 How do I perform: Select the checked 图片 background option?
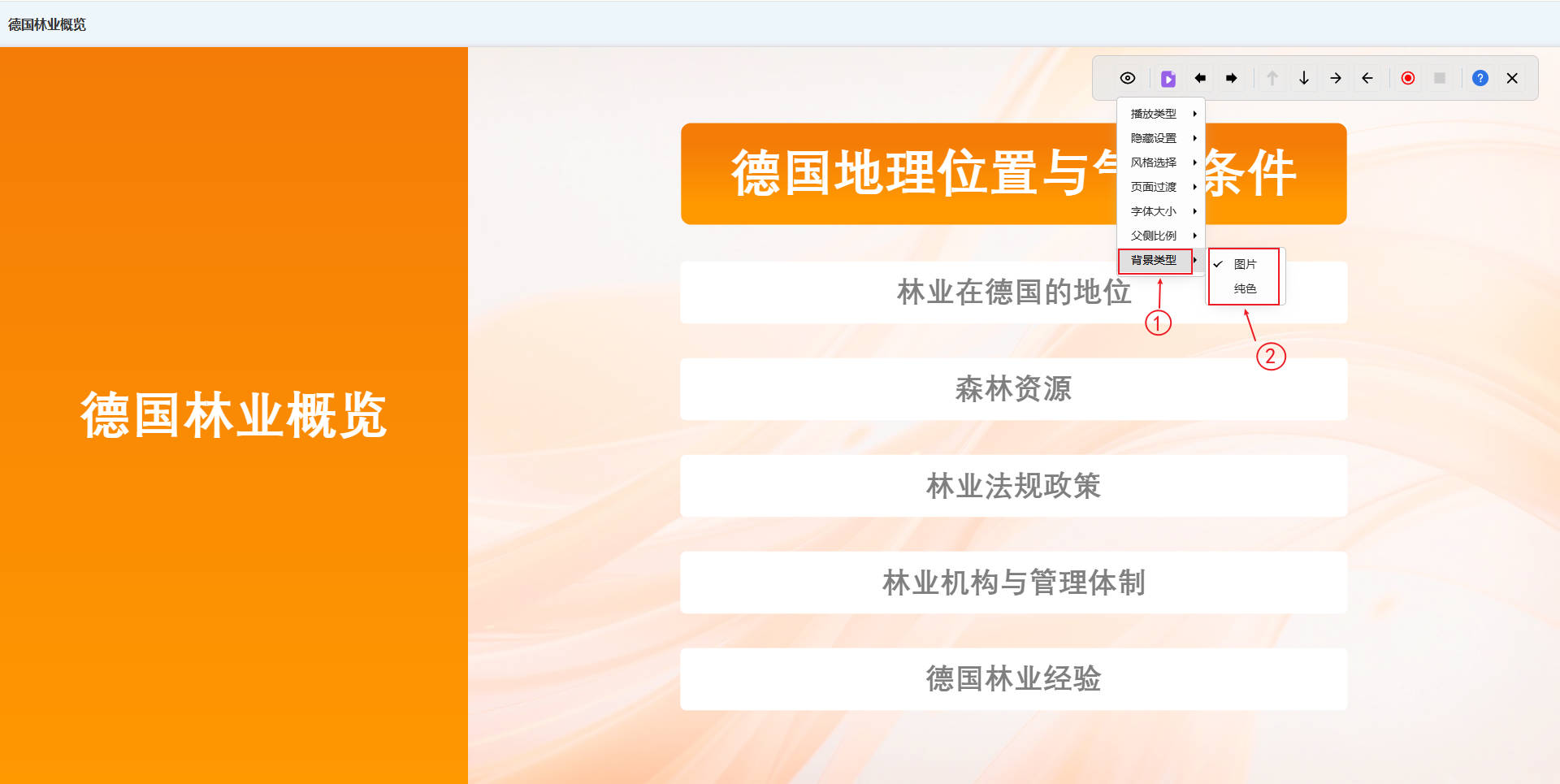[1244, 264]
